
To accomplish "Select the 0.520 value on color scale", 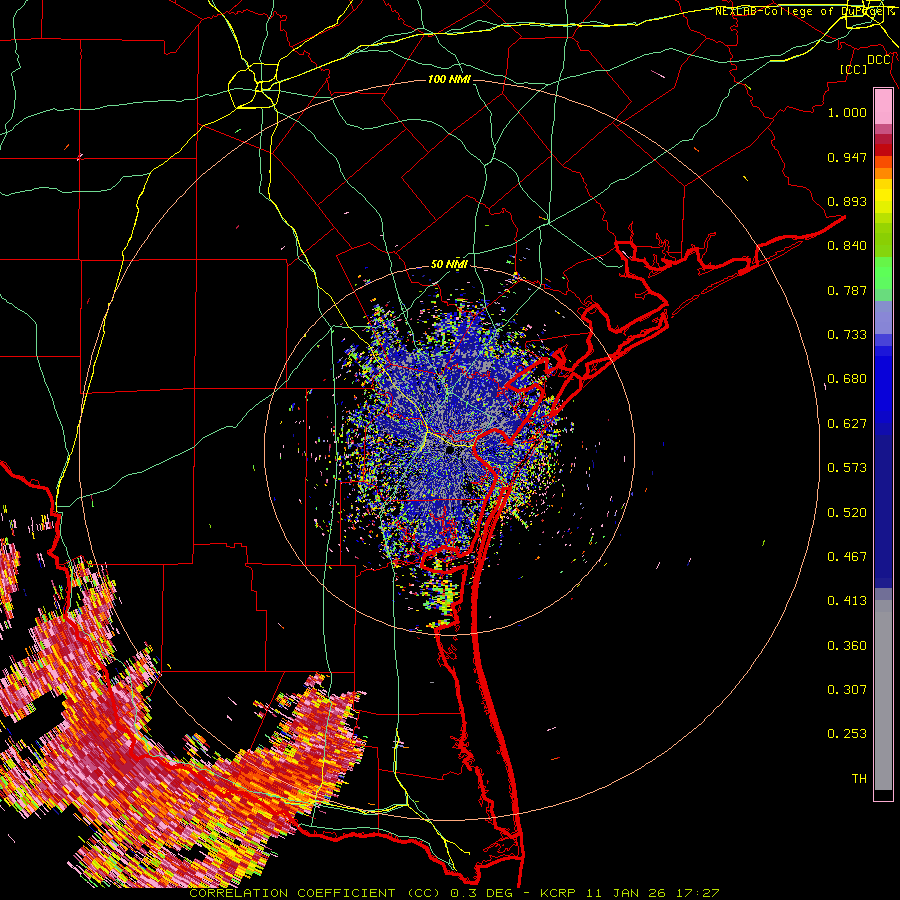I will 847,513.
